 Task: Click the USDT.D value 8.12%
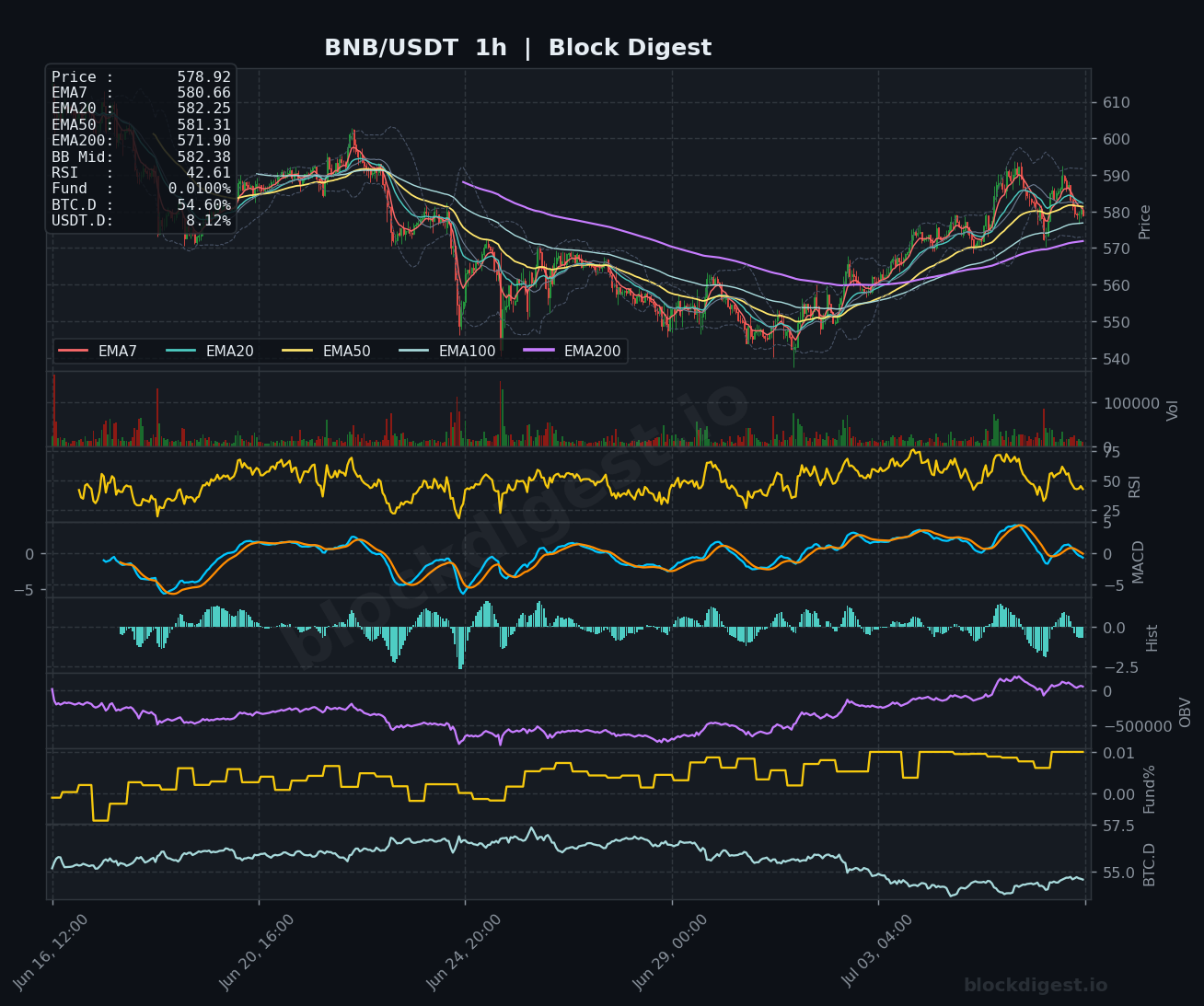pyautogui.click(x=208, y=221)
